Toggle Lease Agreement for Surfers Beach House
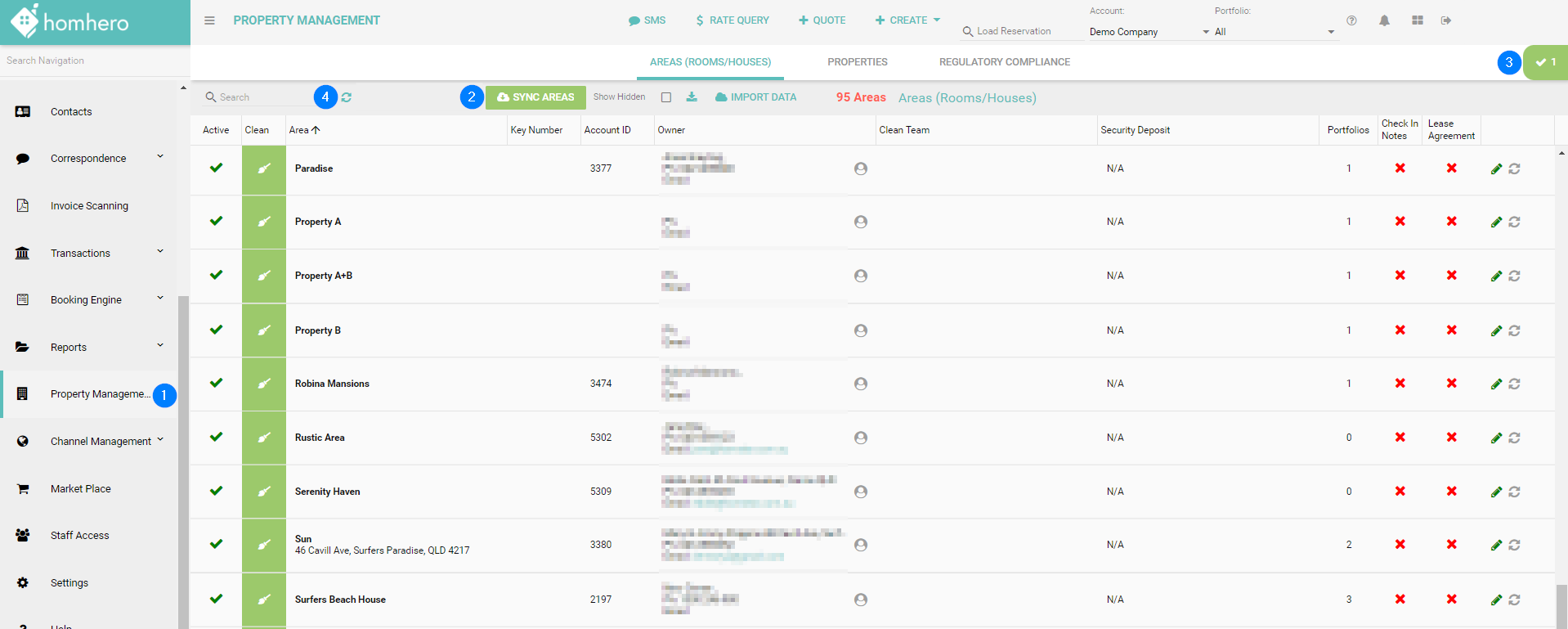Screen dimensions: 1568x629 tap(1451, 600)
